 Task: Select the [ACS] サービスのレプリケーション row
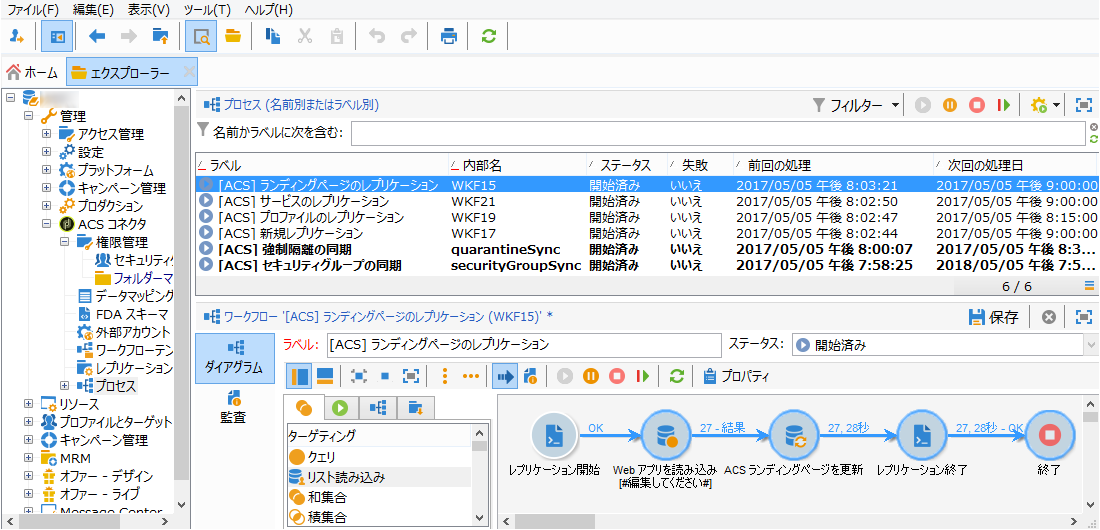coord(646,201)
